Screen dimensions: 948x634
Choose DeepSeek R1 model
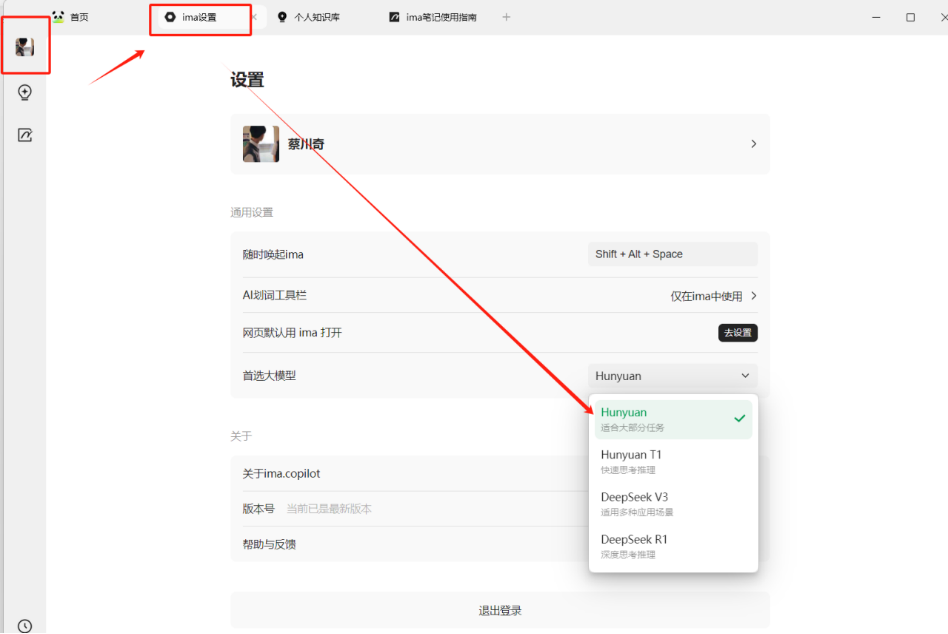click(x=673, y=546)
